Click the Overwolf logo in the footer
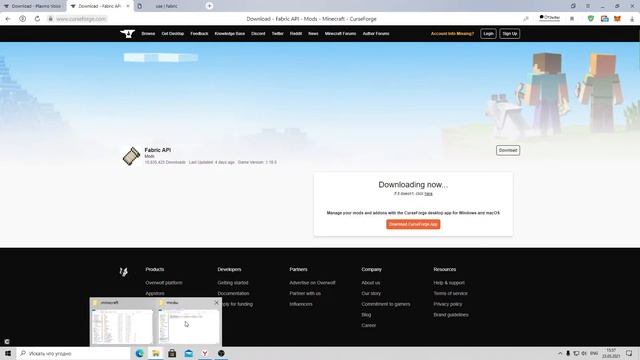The width and height of the screenshot is (640, 360). point(124,271)
